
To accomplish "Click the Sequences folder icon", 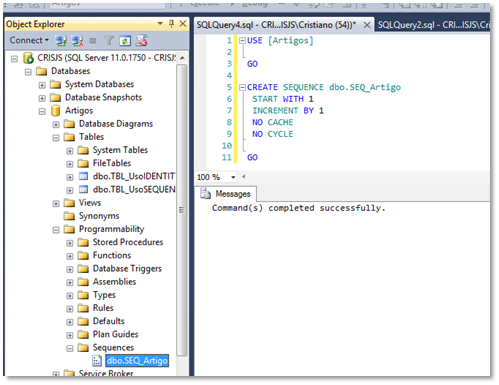I will [83, 348].
